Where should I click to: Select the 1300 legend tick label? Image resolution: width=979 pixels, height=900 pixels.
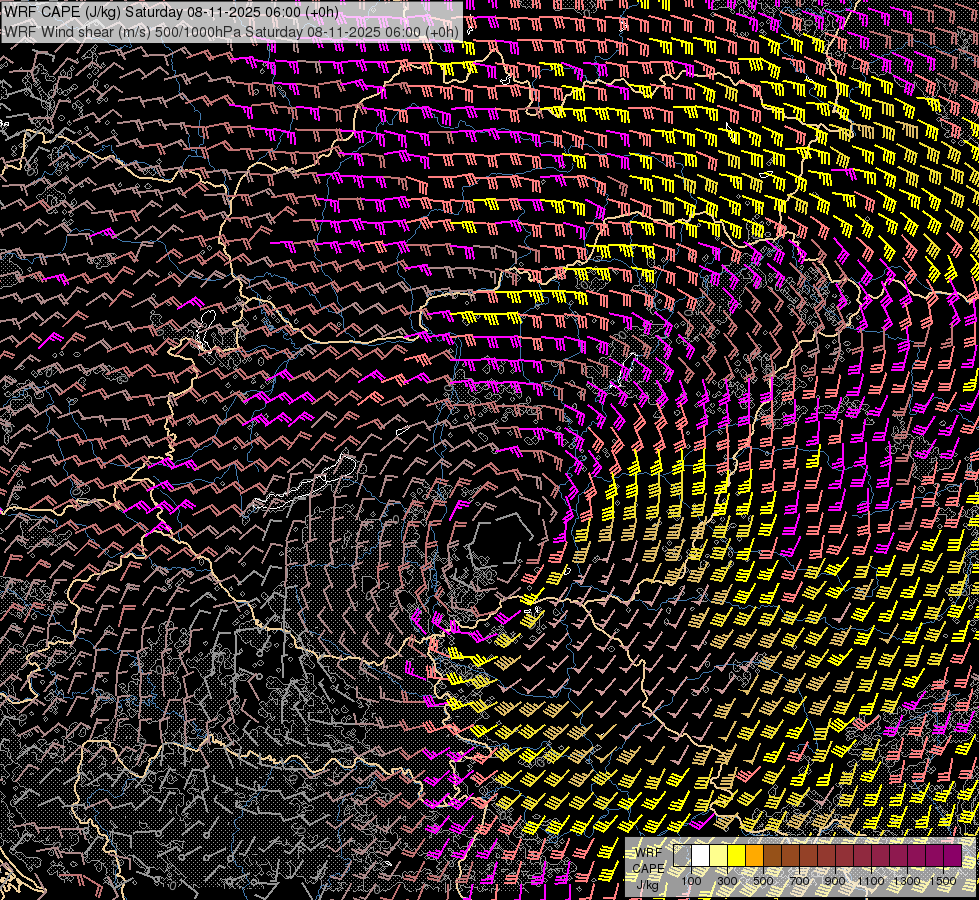(x=907, y=881)
